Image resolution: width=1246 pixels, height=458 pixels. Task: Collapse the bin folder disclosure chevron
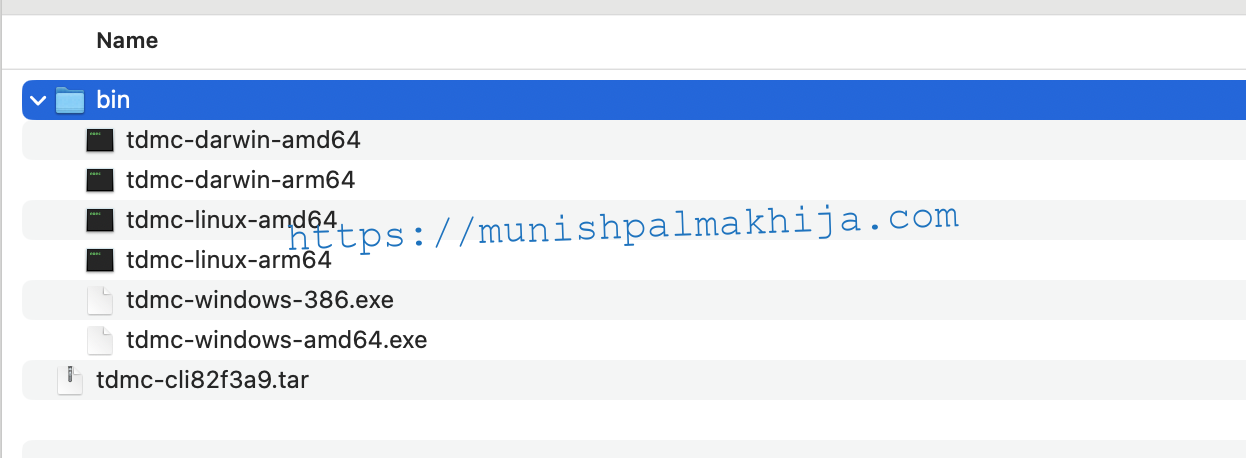[x=38, y=100]
